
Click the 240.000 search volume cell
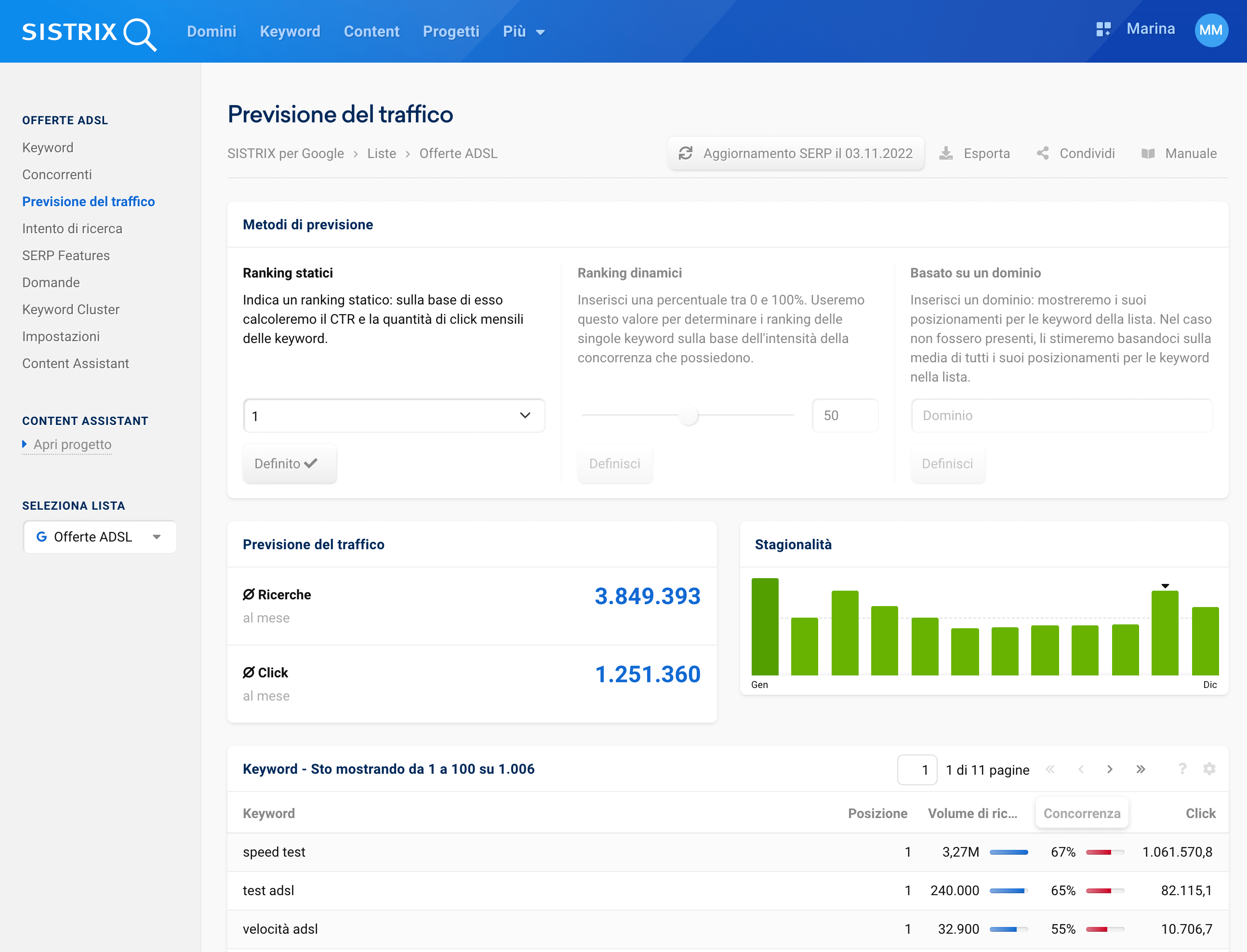pos(955,890)
